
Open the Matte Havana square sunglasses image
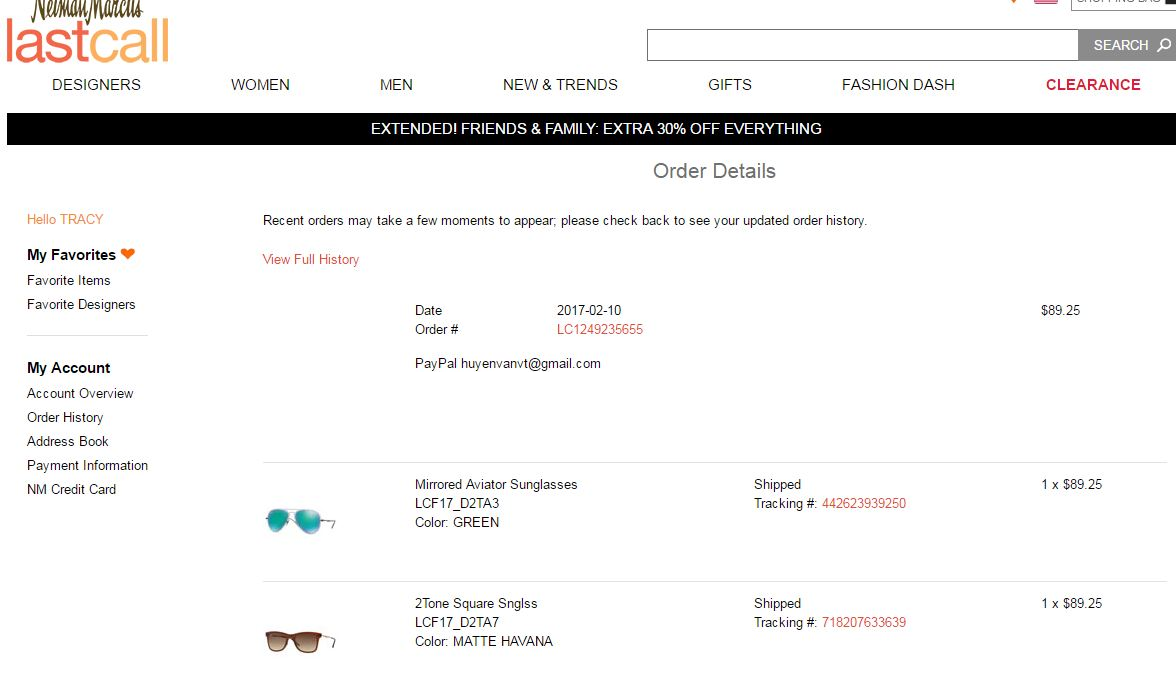point(299,639)
